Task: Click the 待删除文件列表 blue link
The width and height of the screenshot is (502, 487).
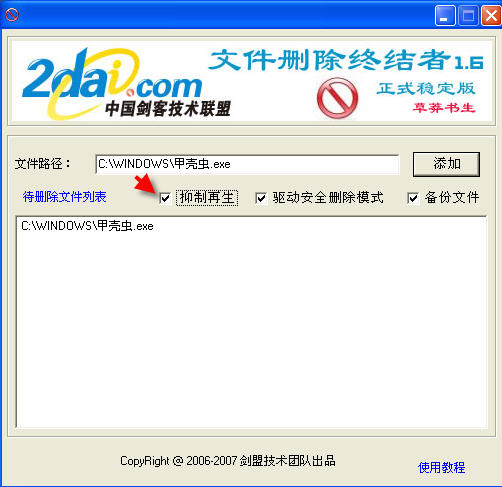Action: click(64, 197)
